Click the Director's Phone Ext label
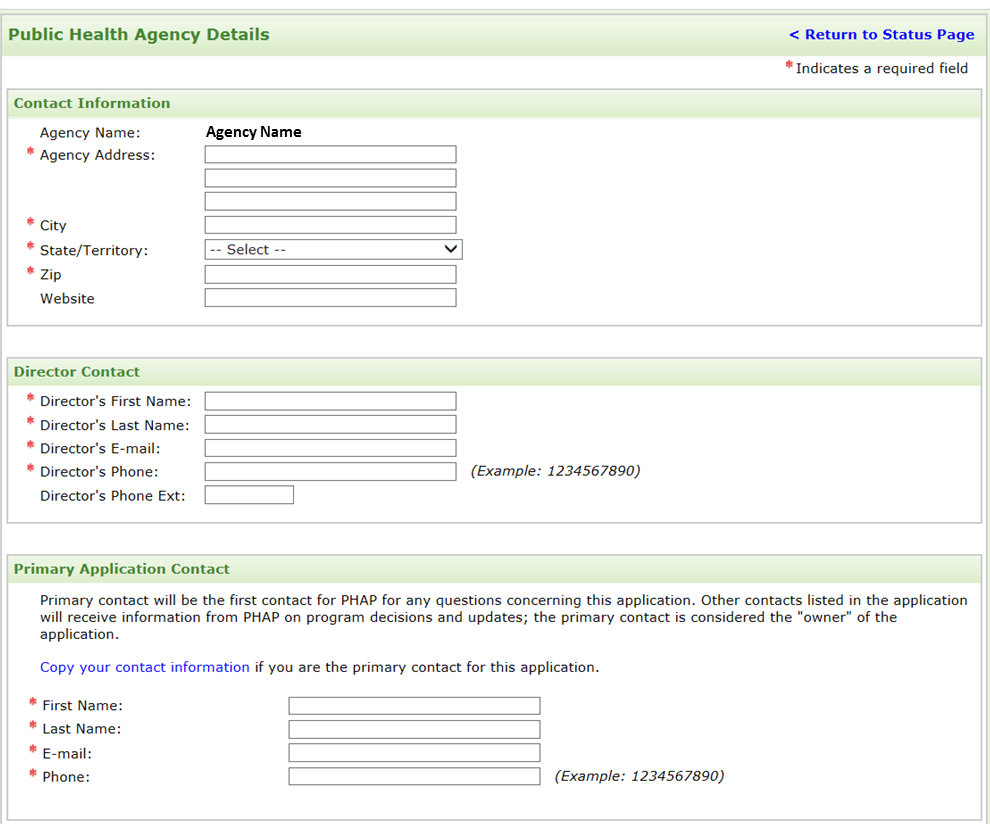 113,496
